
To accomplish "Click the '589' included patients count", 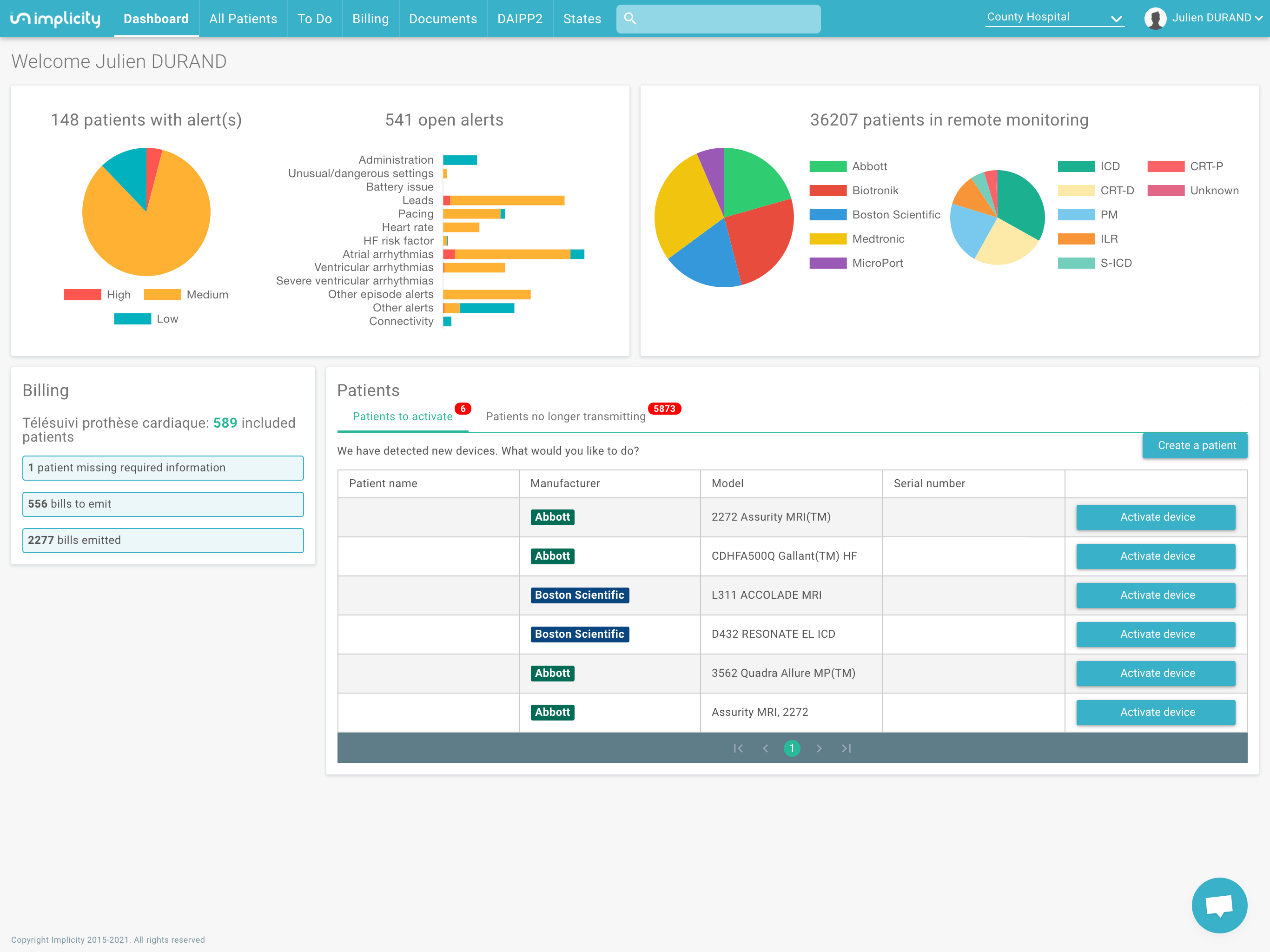I will pos(225,423).
